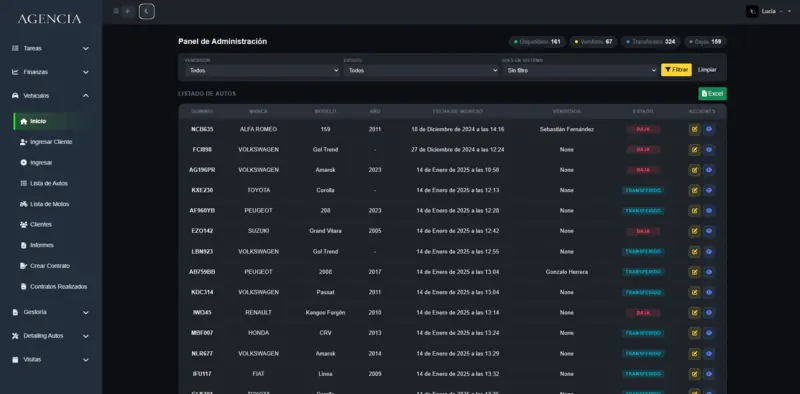Click the Vendidos 67 status badge

pyautogui.click(x=593, y=42)
